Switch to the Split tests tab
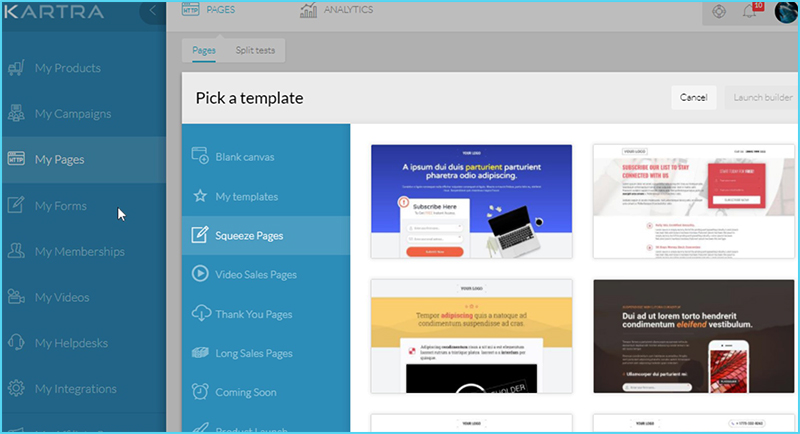Viewport: 800px width, 434px height. [x=259, y=49]
